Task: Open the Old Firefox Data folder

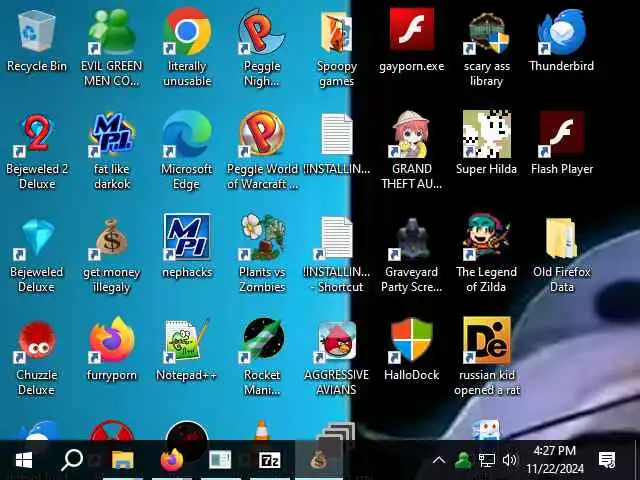Action: coord(562,238)
